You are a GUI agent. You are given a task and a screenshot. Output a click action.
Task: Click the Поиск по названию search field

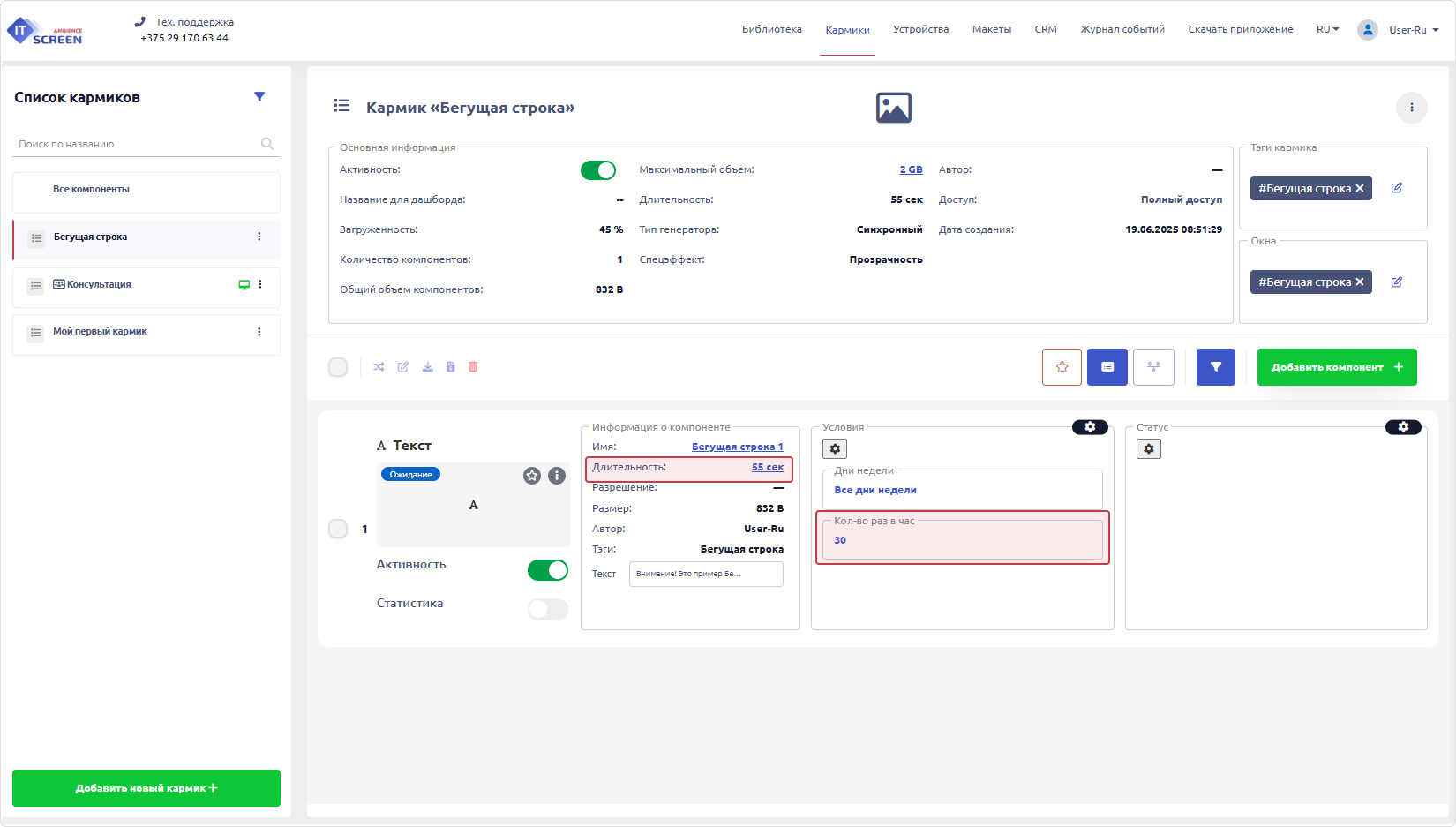(x=137, y=144)
